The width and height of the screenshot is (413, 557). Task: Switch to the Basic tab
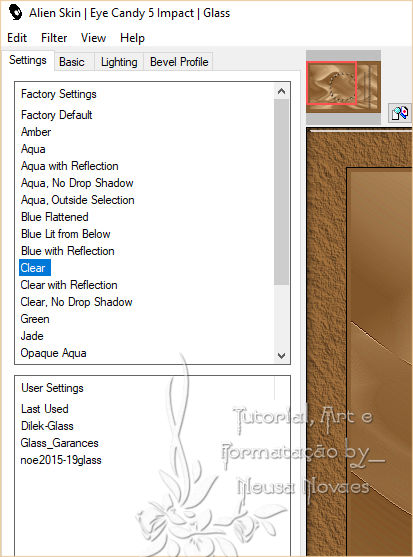tap(72, 62)
